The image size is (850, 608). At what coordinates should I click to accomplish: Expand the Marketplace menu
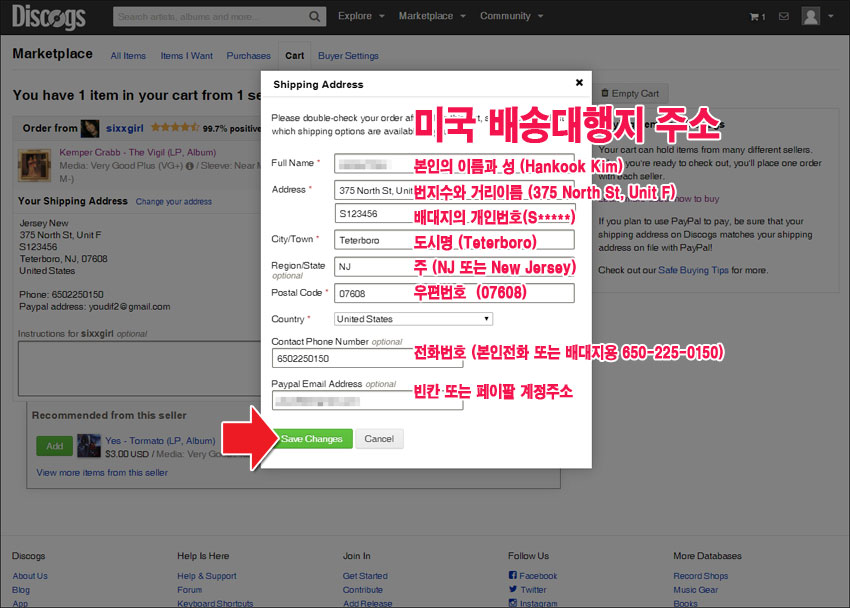click(432, 16)
